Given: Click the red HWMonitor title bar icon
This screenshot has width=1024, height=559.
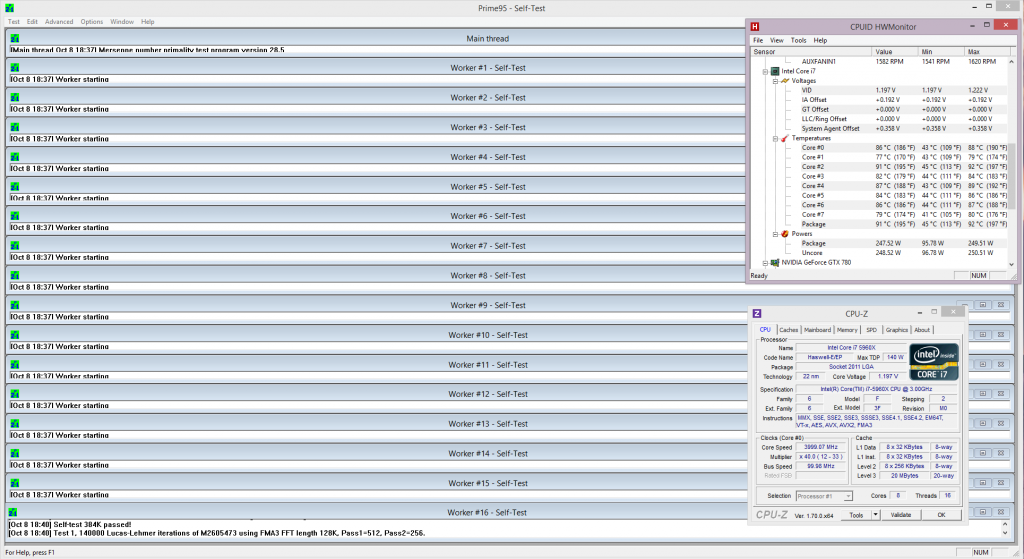Looking at the screenshot, I should point(755,27).
